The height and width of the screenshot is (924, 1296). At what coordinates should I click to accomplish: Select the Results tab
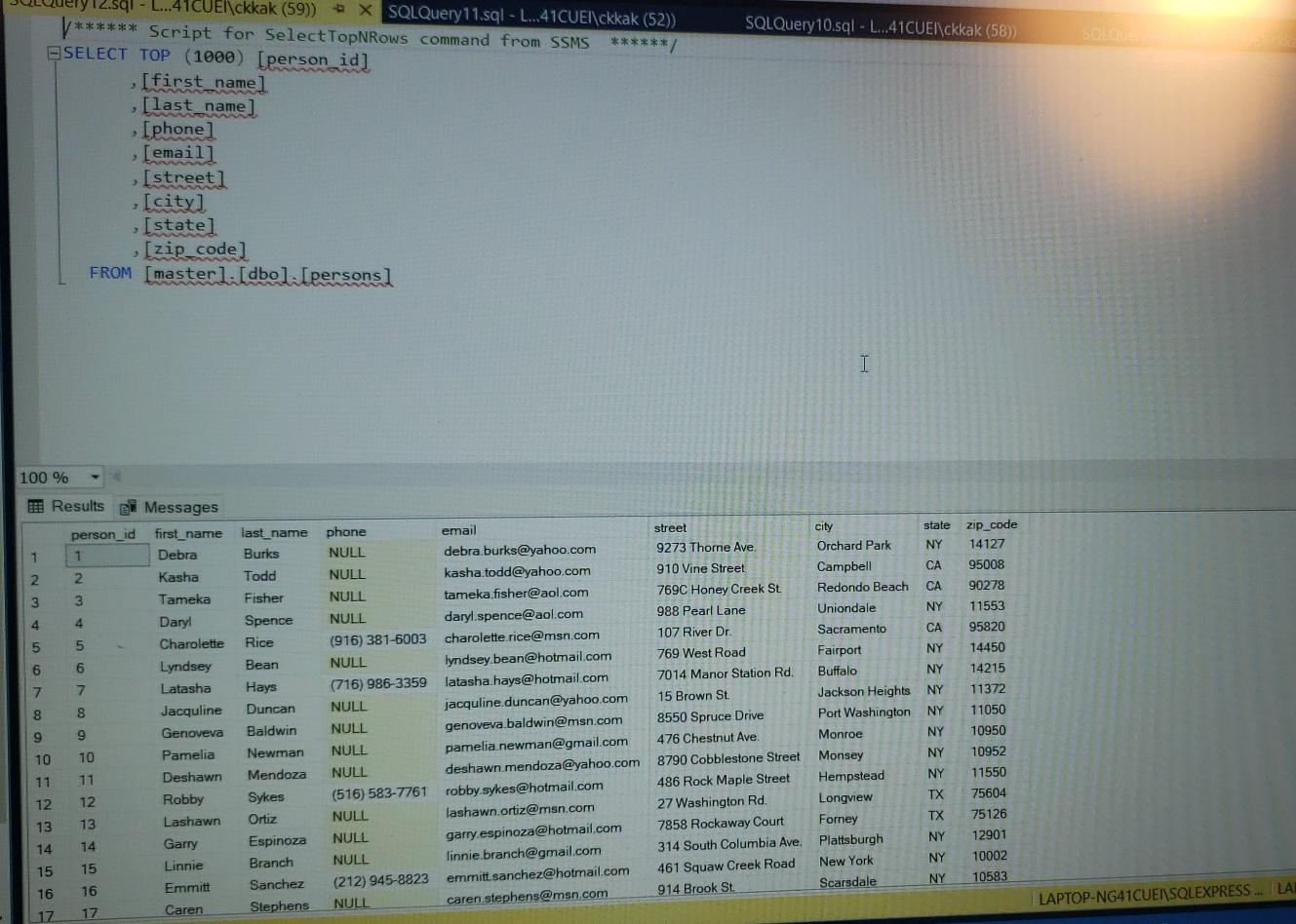(x=77, y=506)
